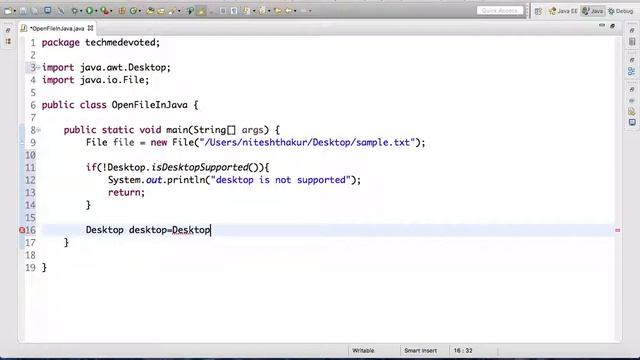Switch to the Java EE perspective

(563, 11)
